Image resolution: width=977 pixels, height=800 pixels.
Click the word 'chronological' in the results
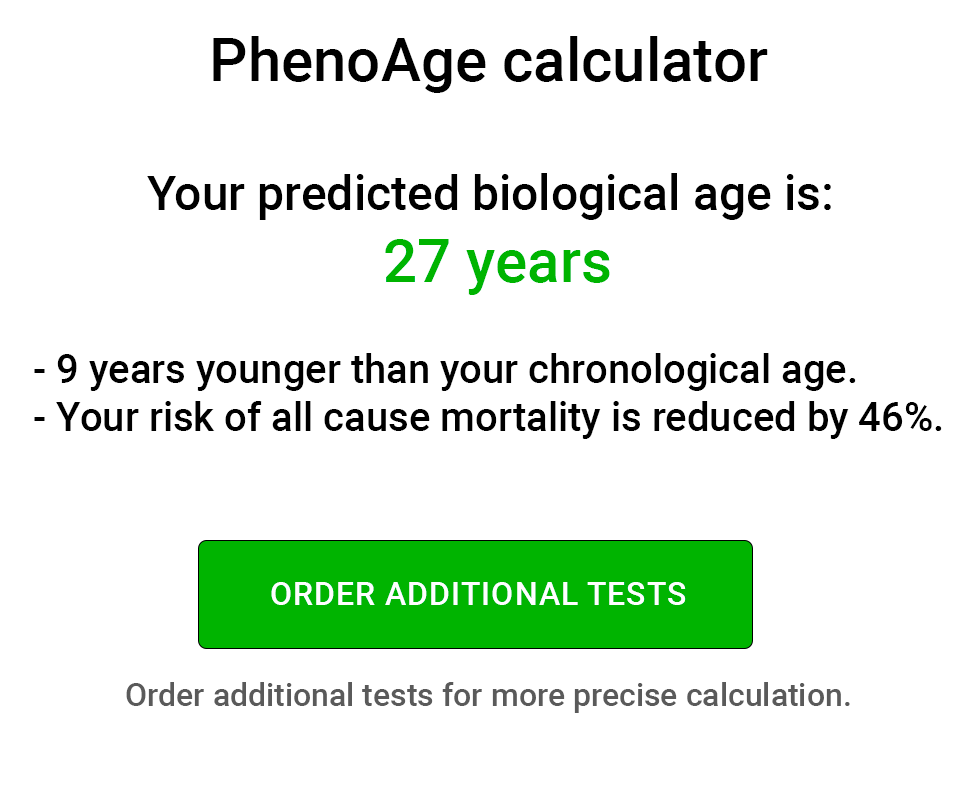[649, 369]
